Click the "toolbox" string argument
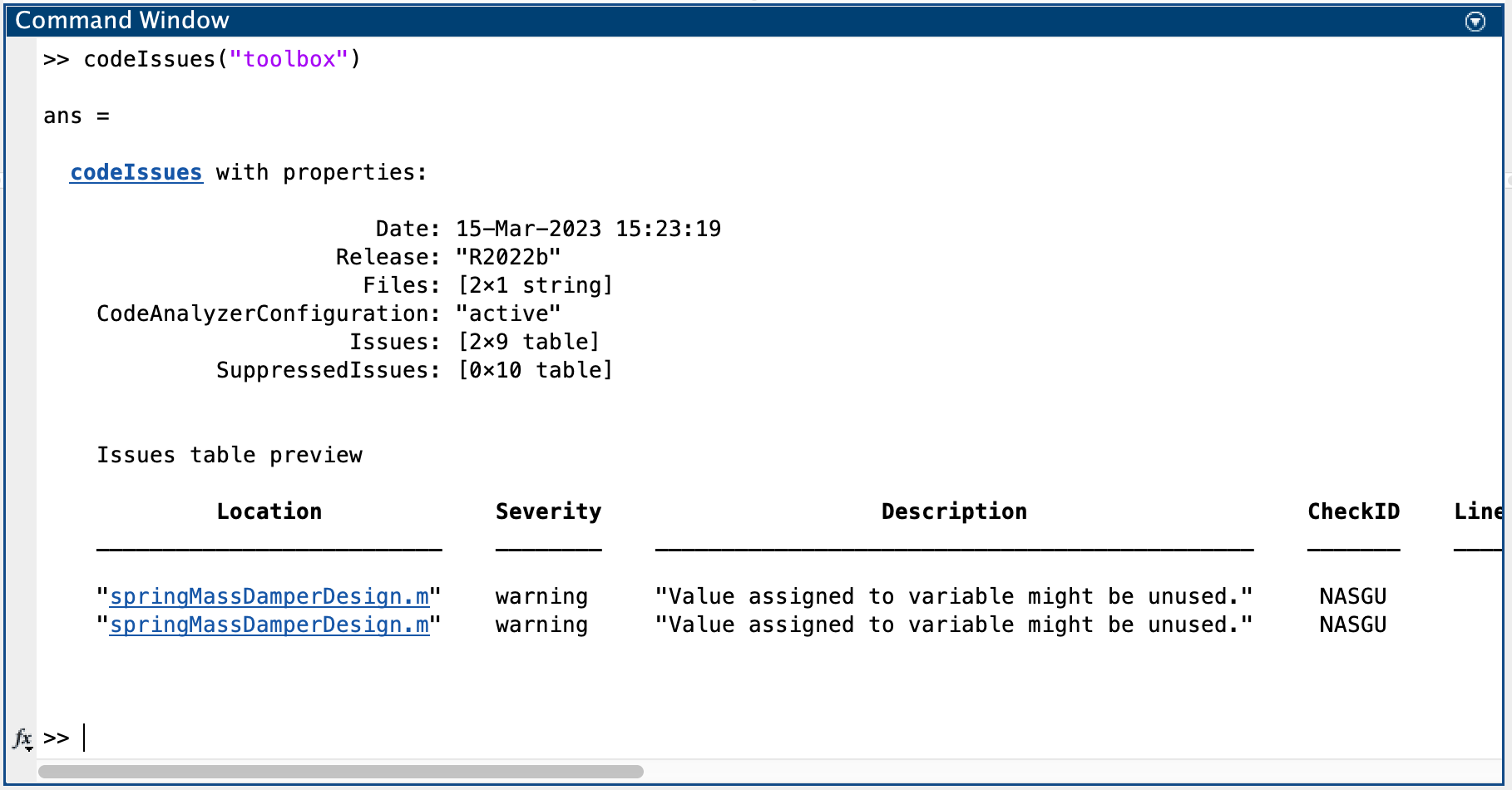 (x=289, y=59)
